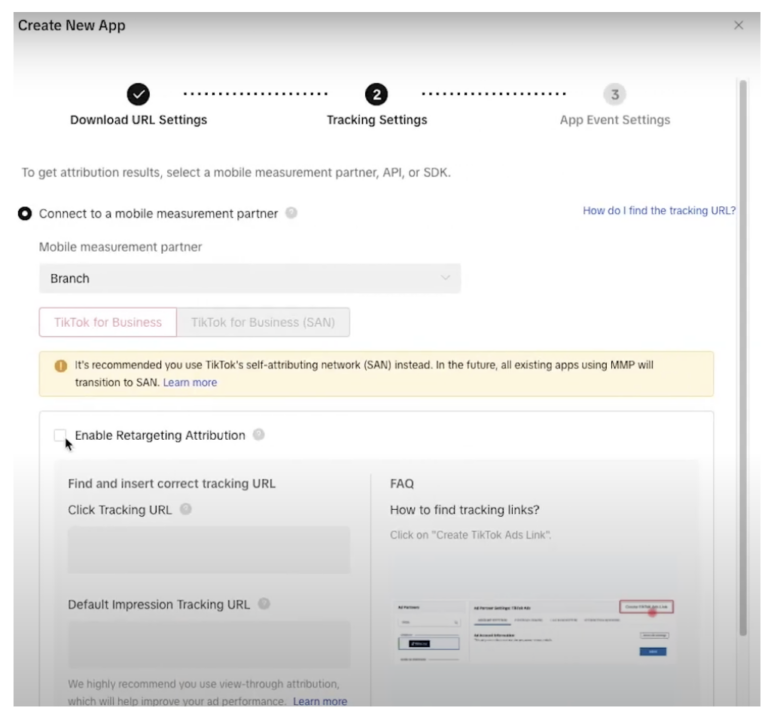The height and width of the screenshot is (720, 774).
Task: Click the Download URL Settings step label
Action: (x=138, y=120)
